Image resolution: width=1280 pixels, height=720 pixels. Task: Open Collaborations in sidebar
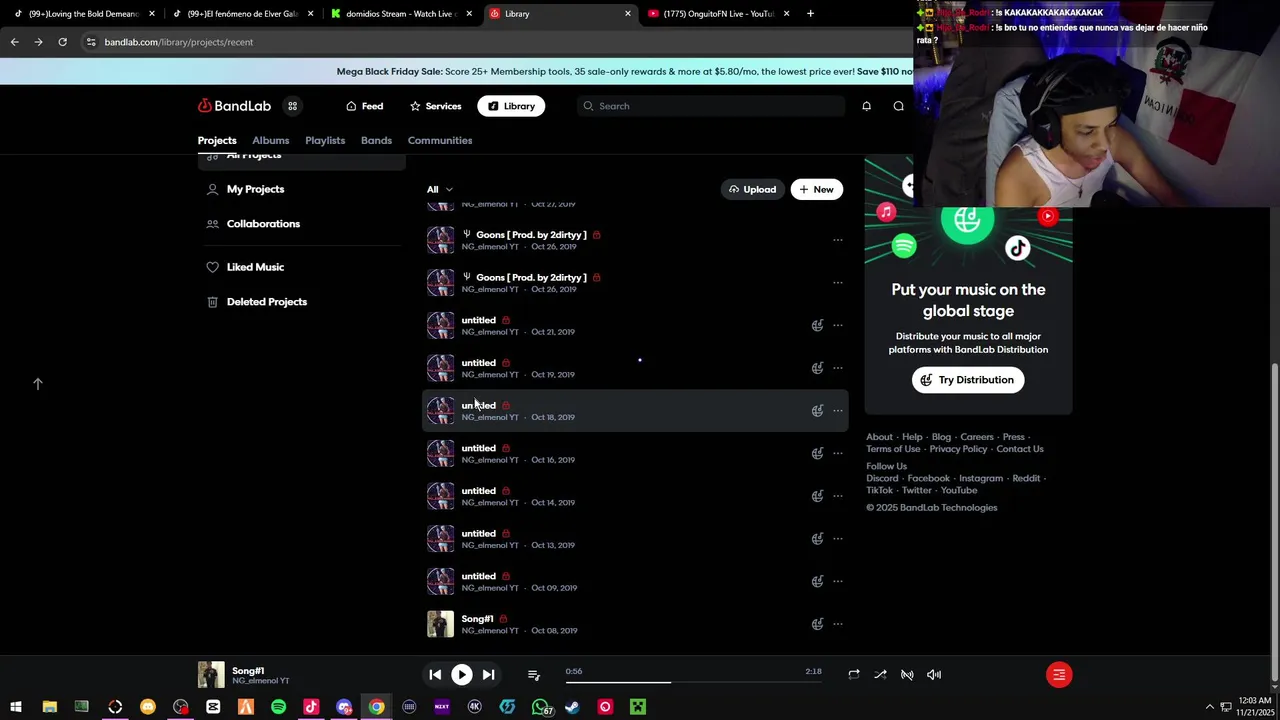254,224
